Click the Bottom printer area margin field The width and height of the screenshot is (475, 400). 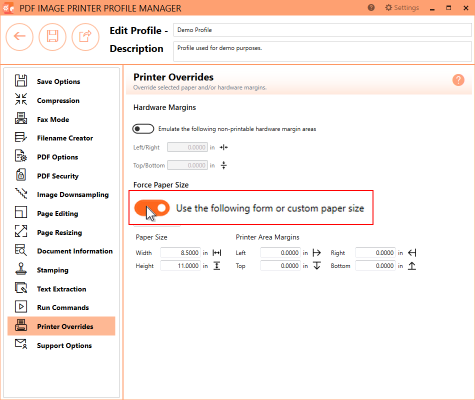pyautogui.click(x=375, y=266)
